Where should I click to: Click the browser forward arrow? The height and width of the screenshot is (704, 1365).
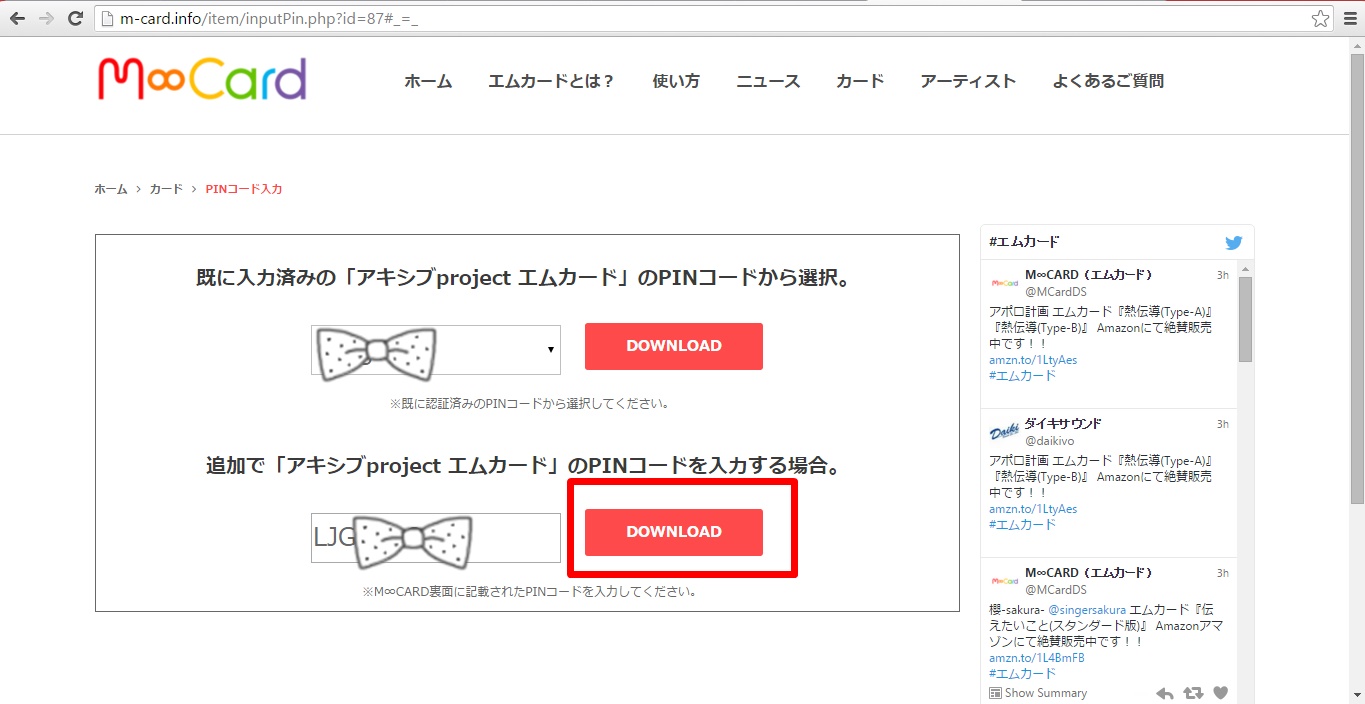point(46,18)
